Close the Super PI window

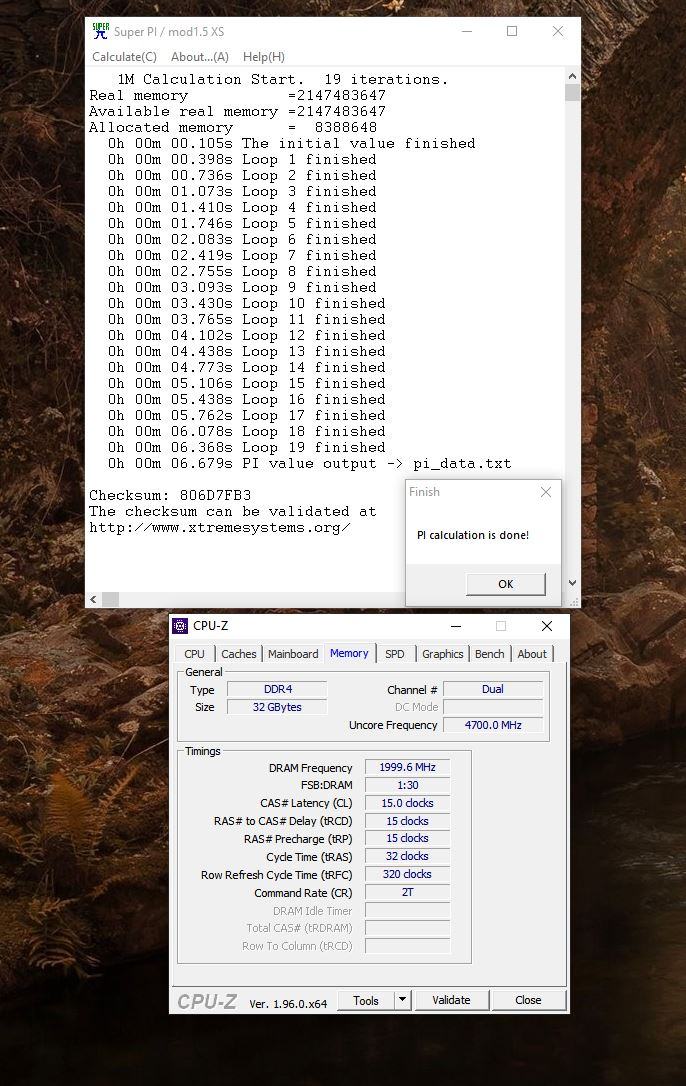point(558,31)
